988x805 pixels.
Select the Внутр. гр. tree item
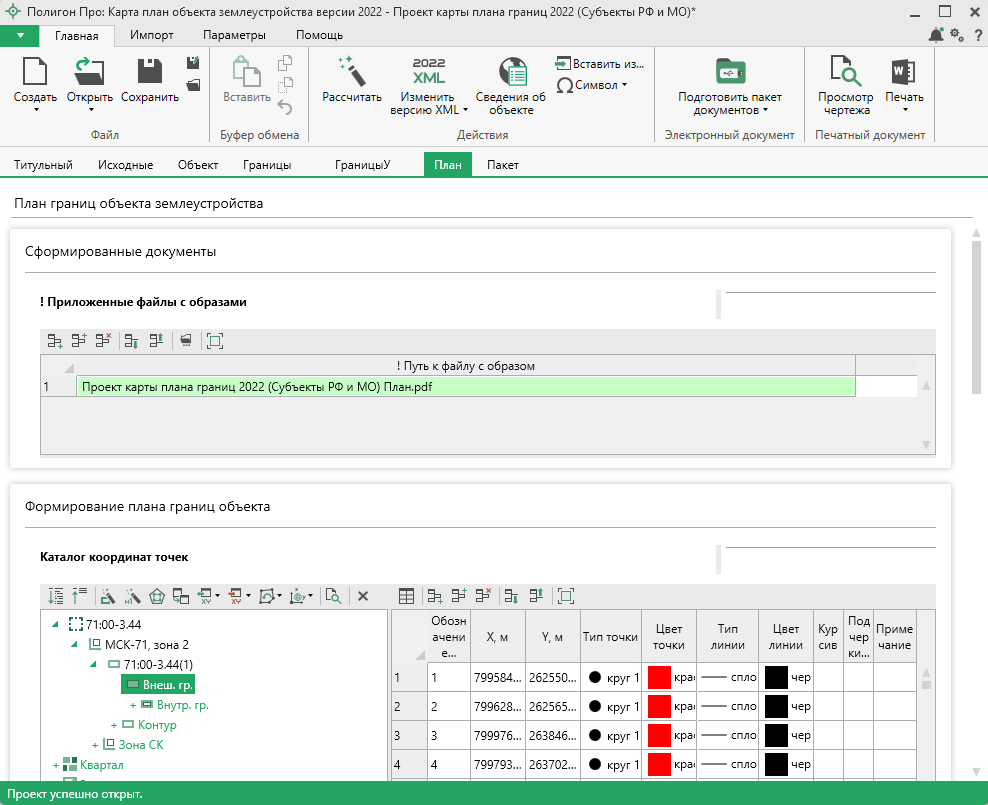[182, 705]
